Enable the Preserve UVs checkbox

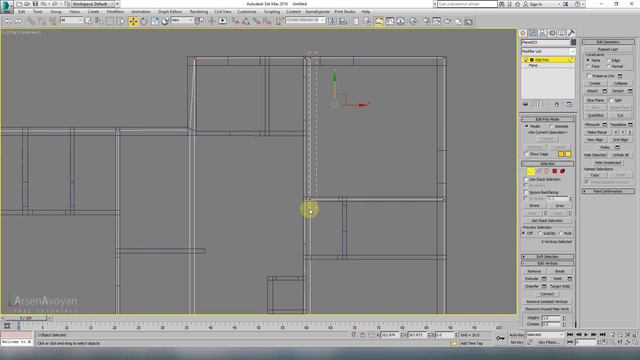pyautogui.click(x=589, y=76)
